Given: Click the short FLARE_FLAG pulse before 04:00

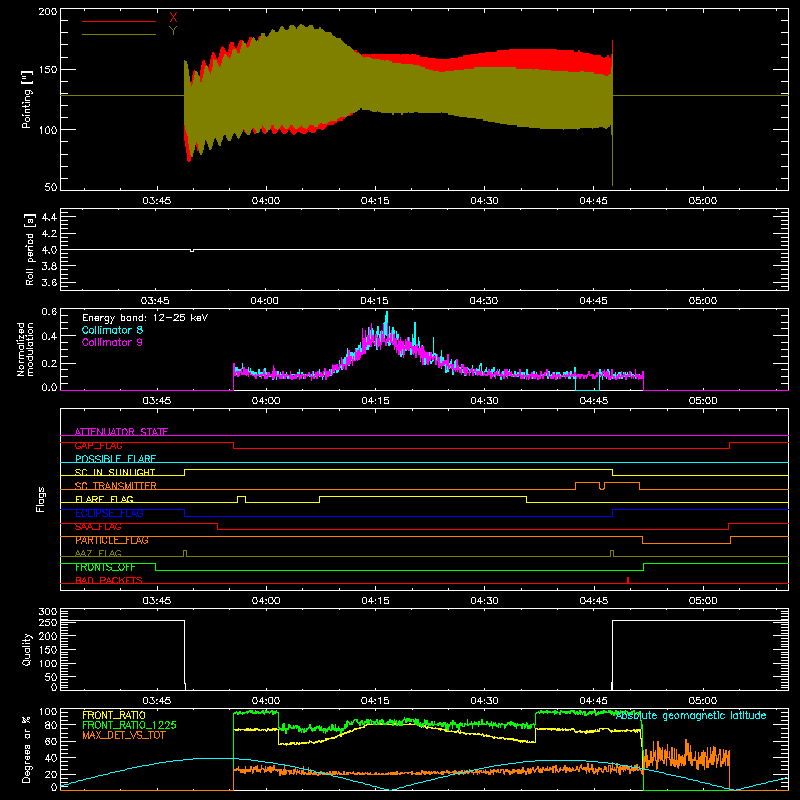Looking at the screenshot, I should 241,499.
